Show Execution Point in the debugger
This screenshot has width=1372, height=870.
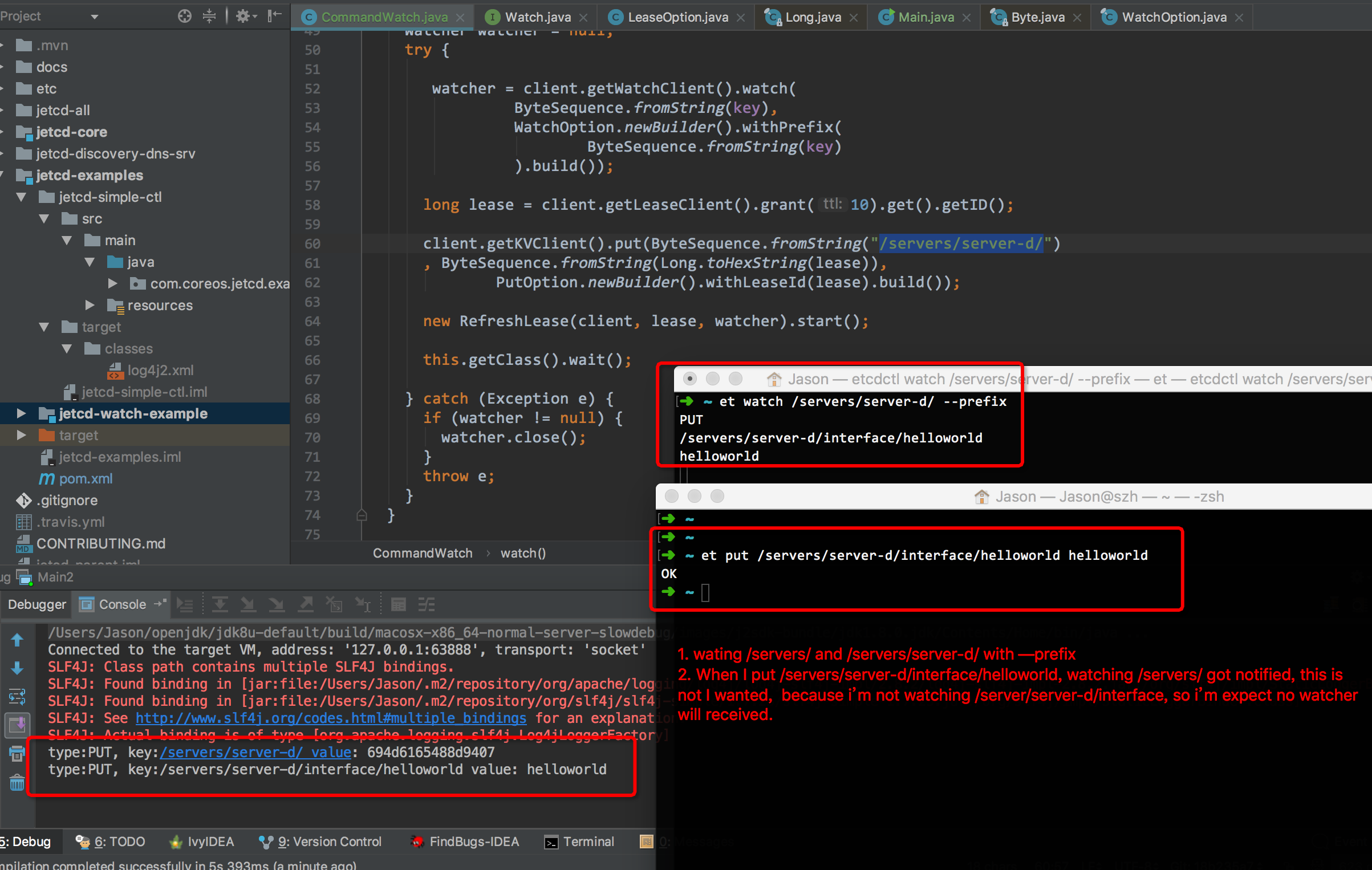coord(185,604)
